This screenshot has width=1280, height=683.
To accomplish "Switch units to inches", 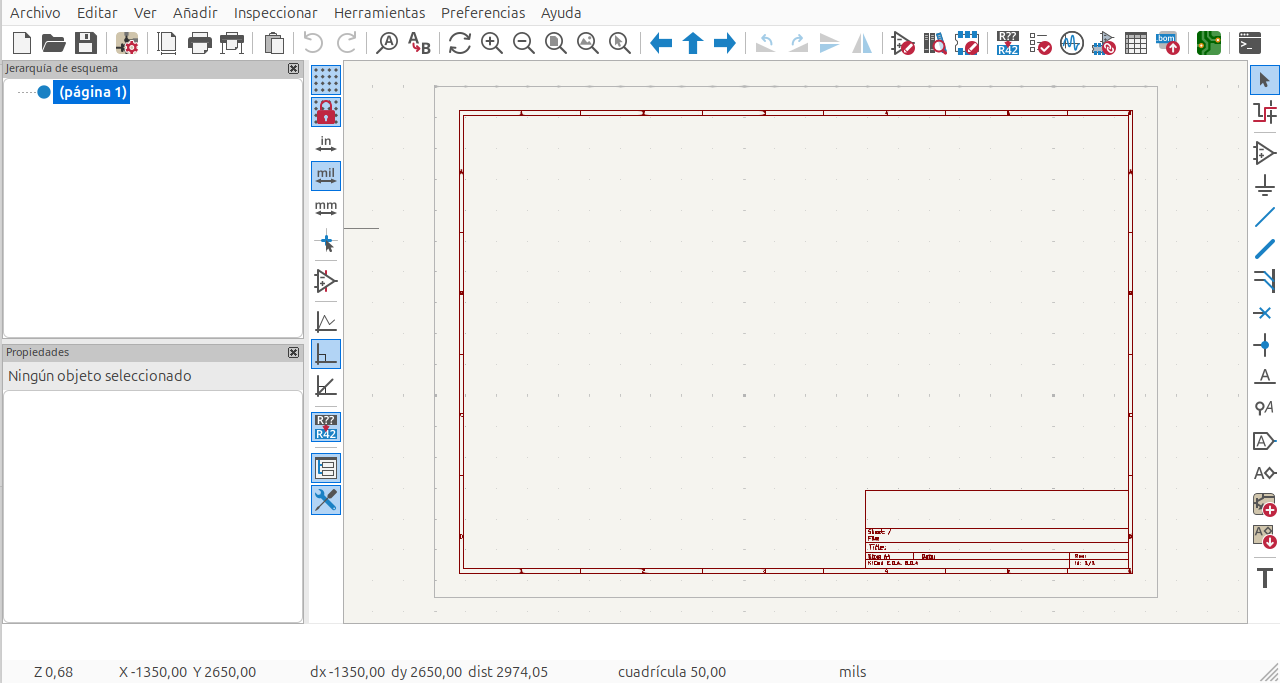I will coord(326,145).
